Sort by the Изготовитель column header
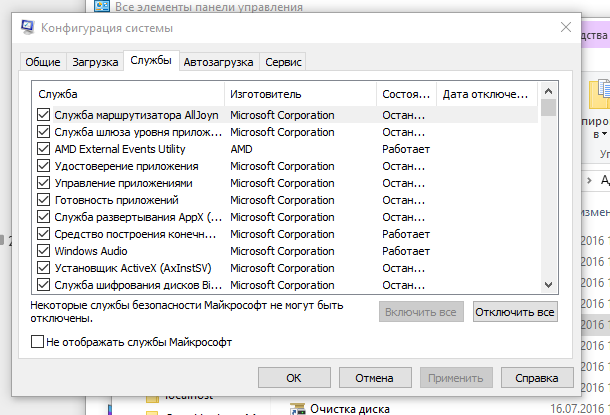Screen dimensions: 610x415 click(301, 94)
